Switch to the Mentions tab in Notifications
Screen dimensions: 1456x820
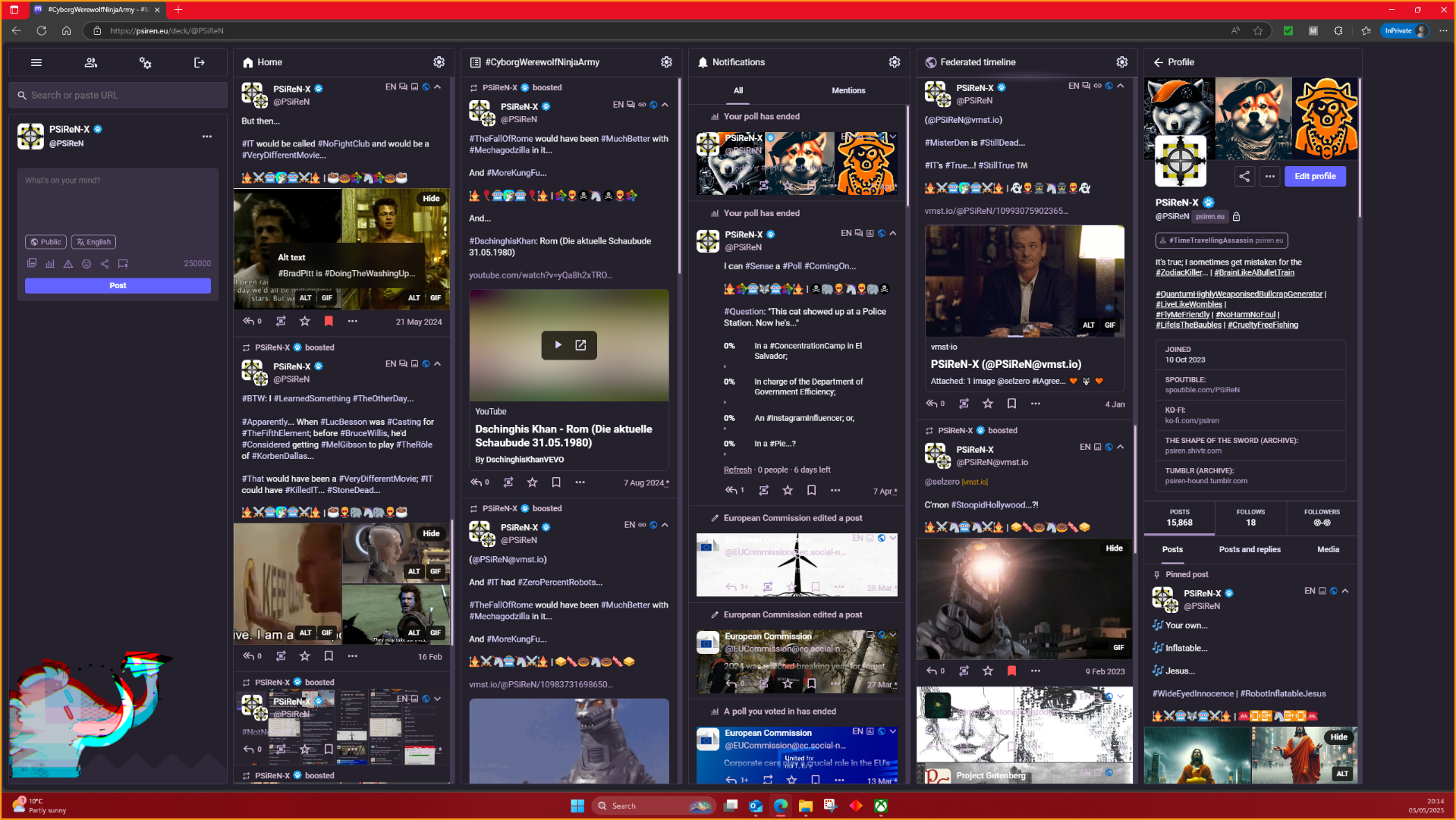847,90
